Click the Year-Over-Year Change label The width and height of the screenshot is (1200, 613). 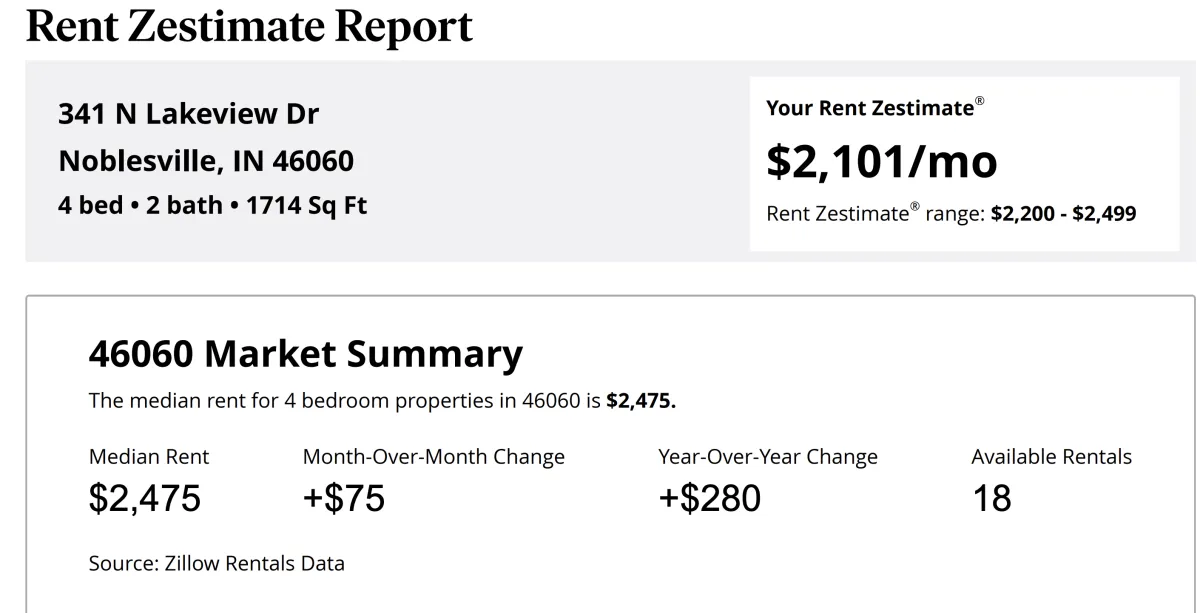[x=768, y=457]
